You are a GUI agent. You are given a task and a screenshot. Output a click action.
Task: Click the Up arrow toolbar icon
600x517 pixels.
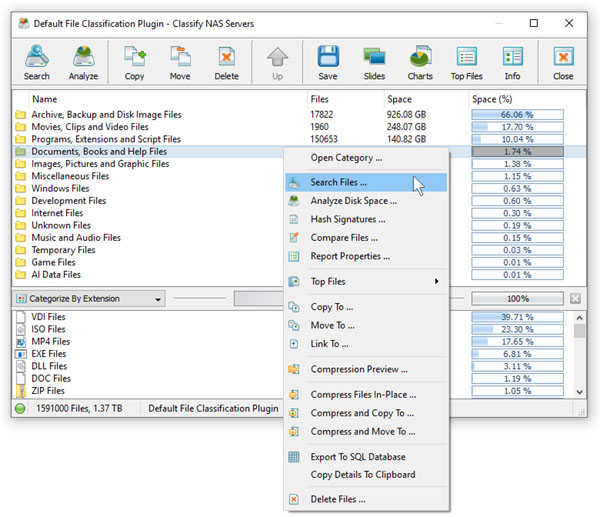[277, 57]
